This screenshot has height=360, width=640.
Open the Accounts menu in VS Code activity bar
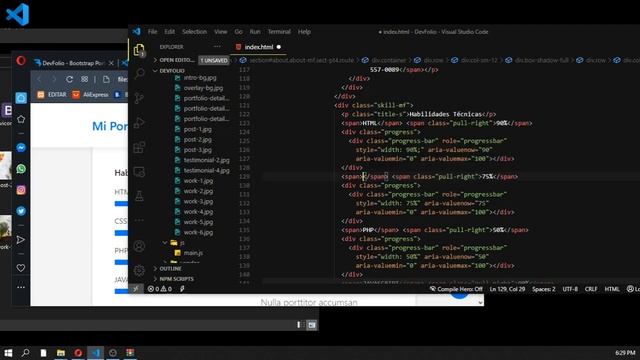pyautogui.click(x=139, y=246)
